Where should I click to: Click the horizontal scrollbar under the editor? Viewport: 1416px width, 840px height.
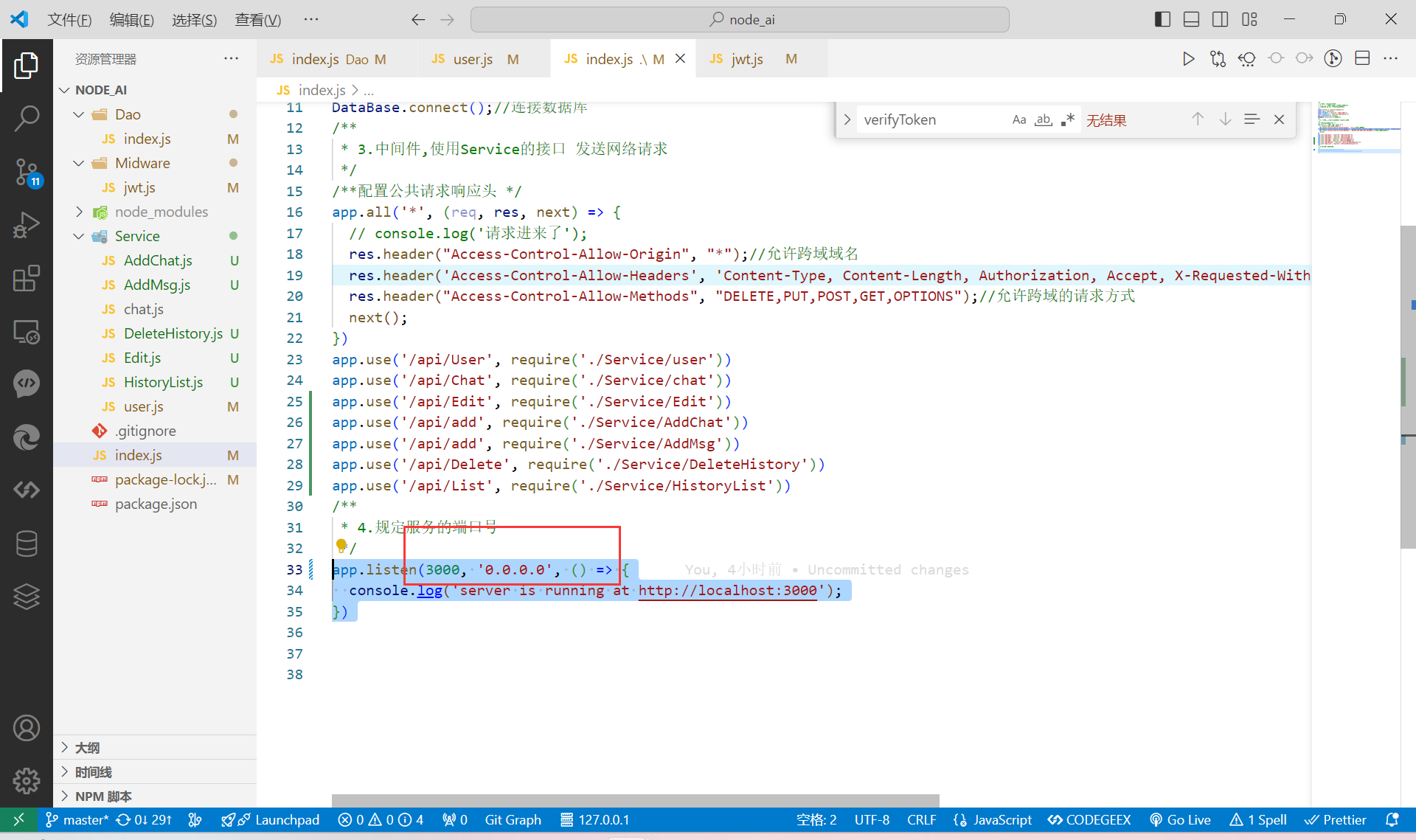coord(634,800)
